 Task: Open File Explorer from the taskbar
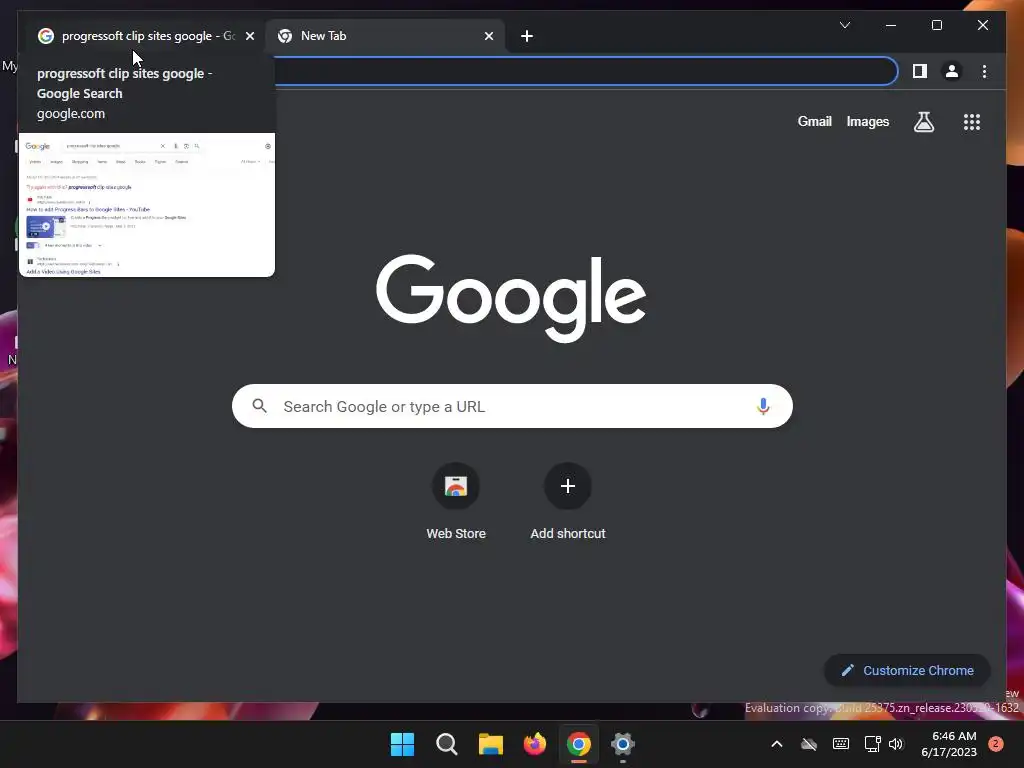[490, 744]
